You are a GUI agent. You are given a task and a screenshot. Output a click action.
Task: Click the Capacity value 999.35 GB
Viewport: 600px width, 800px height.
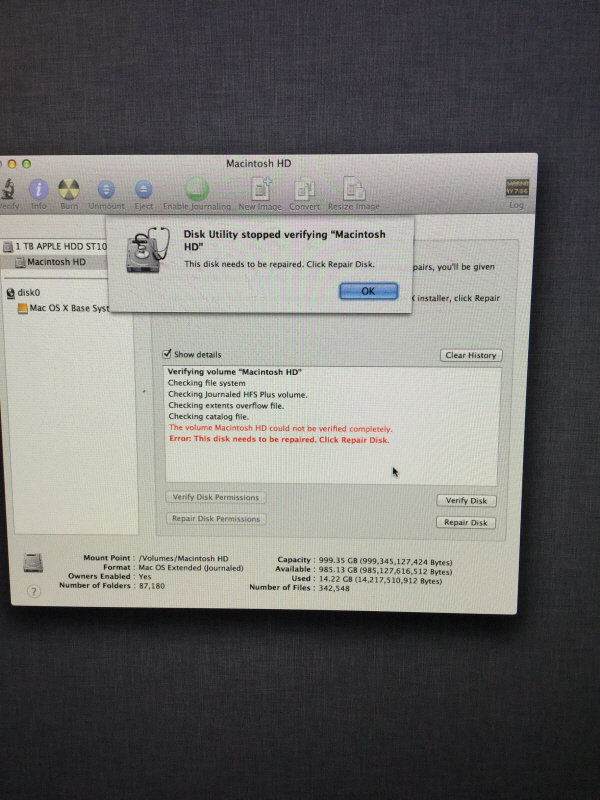click(x=385, y=562)
